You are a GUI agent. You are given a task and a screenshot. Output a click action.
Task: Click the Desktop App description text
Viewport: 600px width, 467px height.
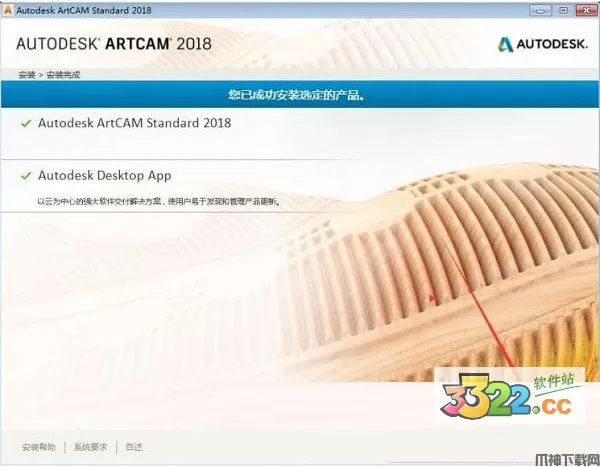click(x=158, y=201)
